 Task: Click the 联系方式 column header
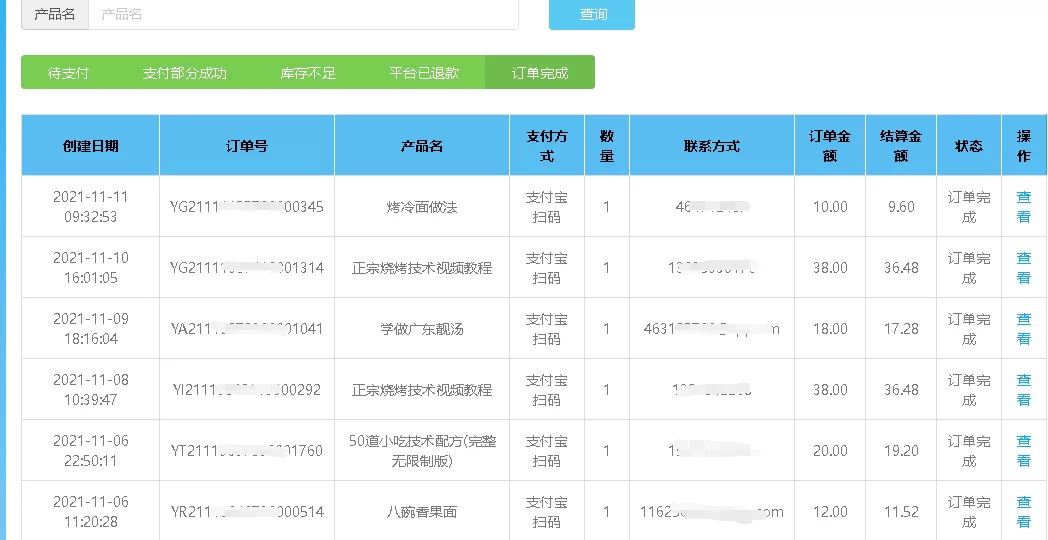pyautogui.click(x=712, y=146)
